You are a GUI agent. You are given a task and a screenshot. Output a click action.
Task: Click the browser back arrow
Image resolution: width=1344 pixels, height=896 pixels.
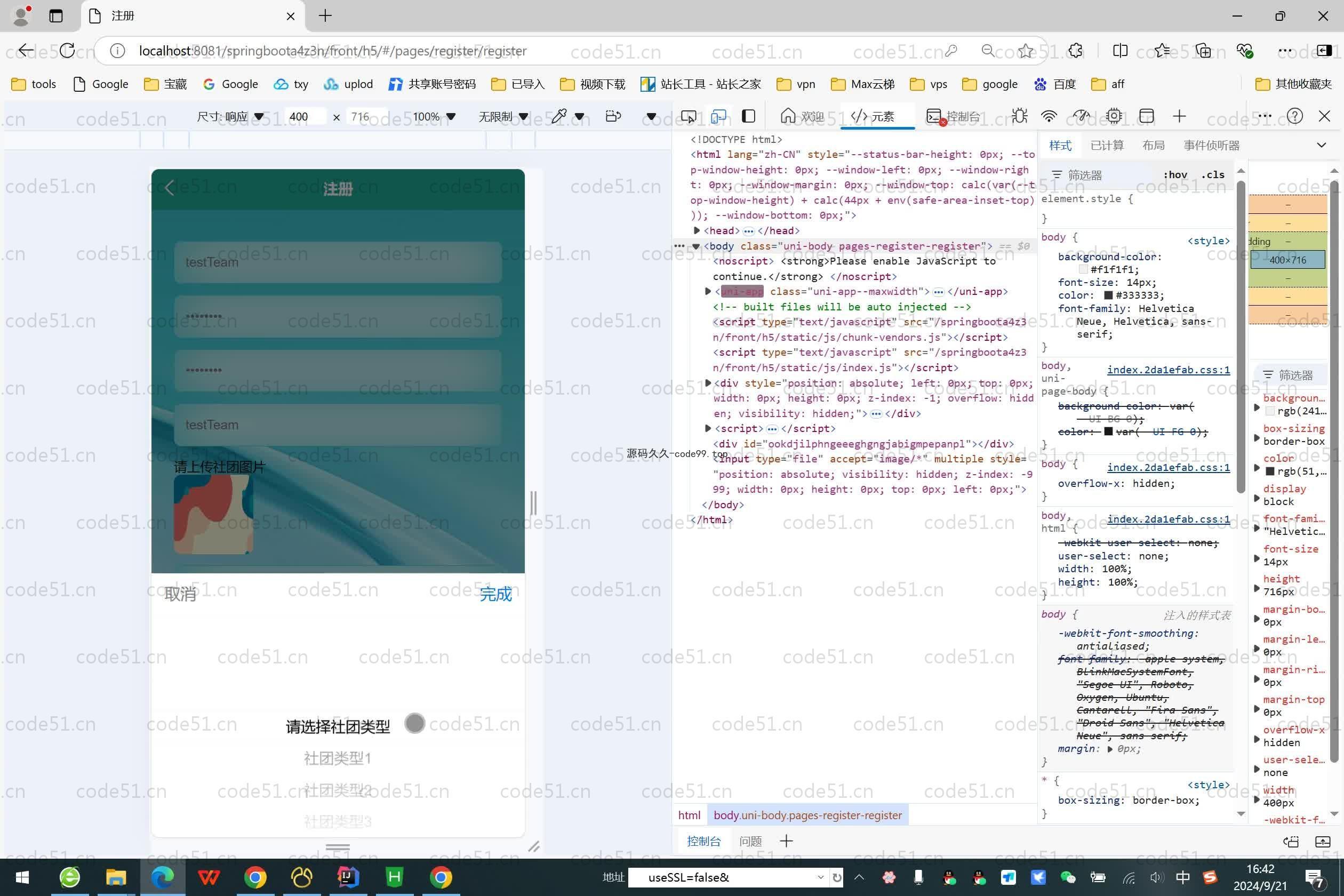point(25,50)
